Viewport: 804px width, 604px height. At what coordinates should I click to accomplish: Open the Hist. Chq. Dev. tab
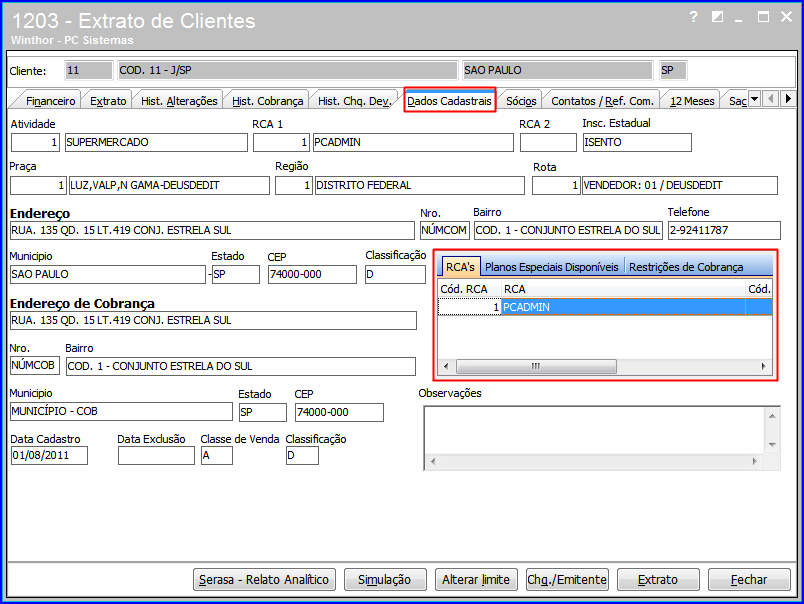point(355,101)
